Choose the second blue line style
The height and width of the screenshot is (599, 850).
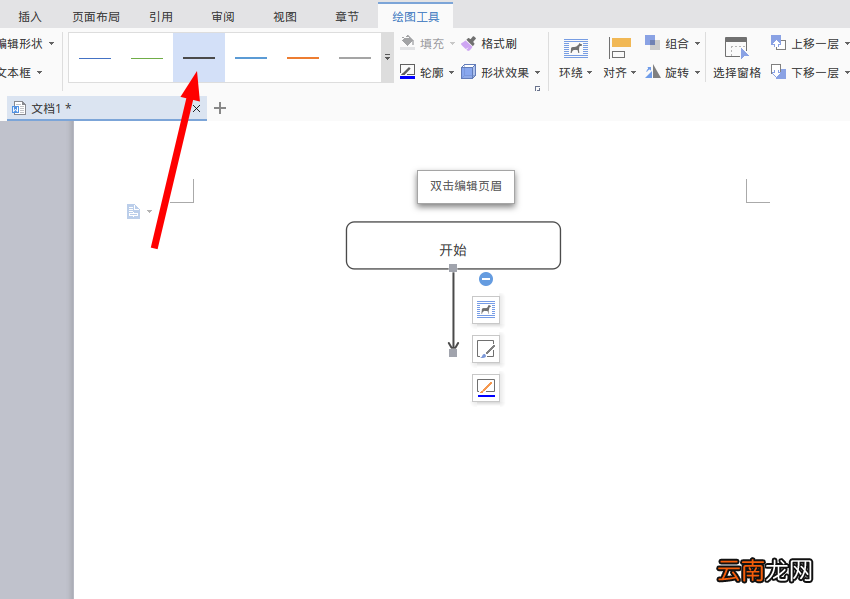(x=251, y=57)
